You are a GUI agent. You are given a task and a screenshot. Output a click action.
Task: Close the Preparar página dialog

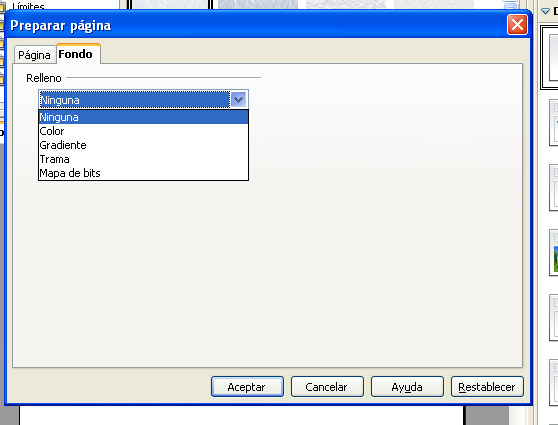pyautogui.click(x=517, y=25)
